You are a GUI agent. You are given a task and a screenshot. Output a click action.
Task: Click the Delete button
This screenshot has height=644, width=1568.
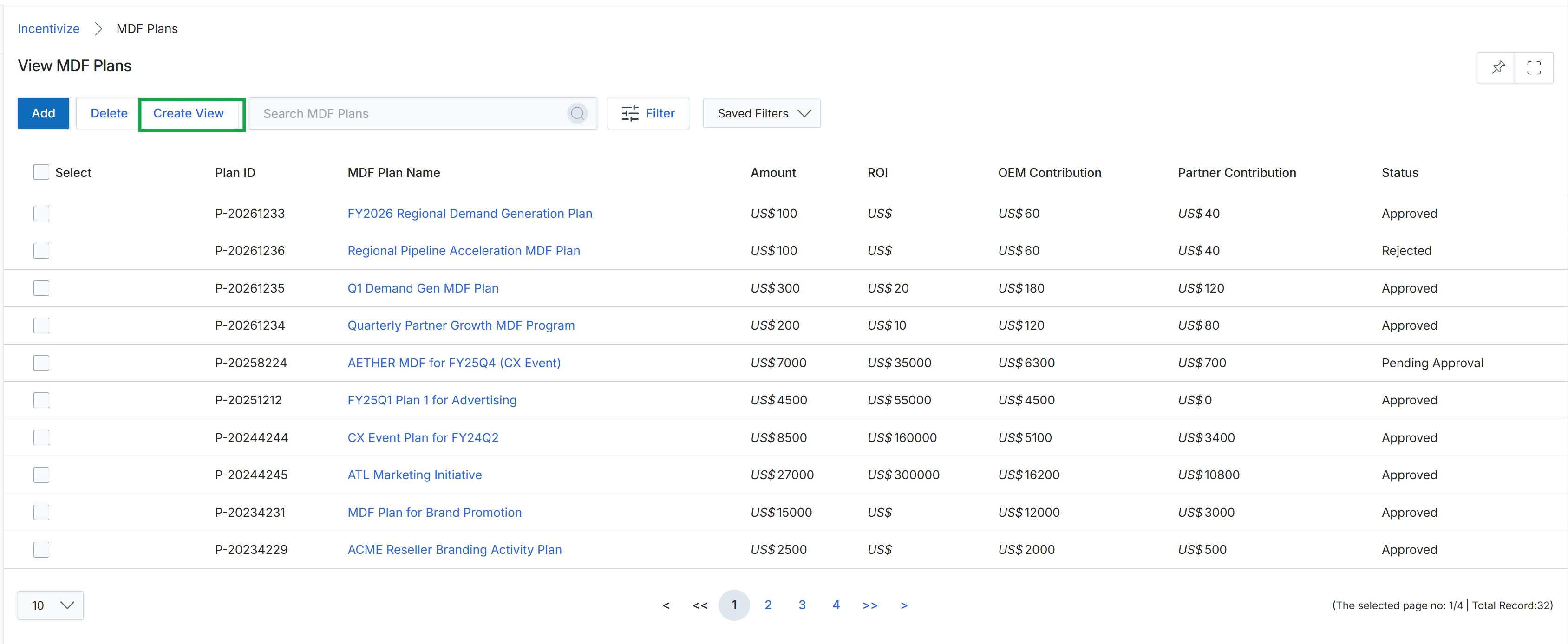(x=109, y=113)
